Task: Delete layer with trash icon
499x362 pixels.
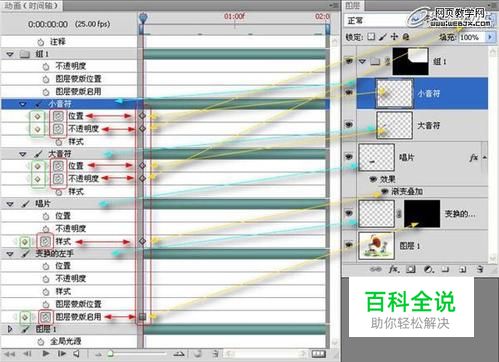Action: (480, 269)
